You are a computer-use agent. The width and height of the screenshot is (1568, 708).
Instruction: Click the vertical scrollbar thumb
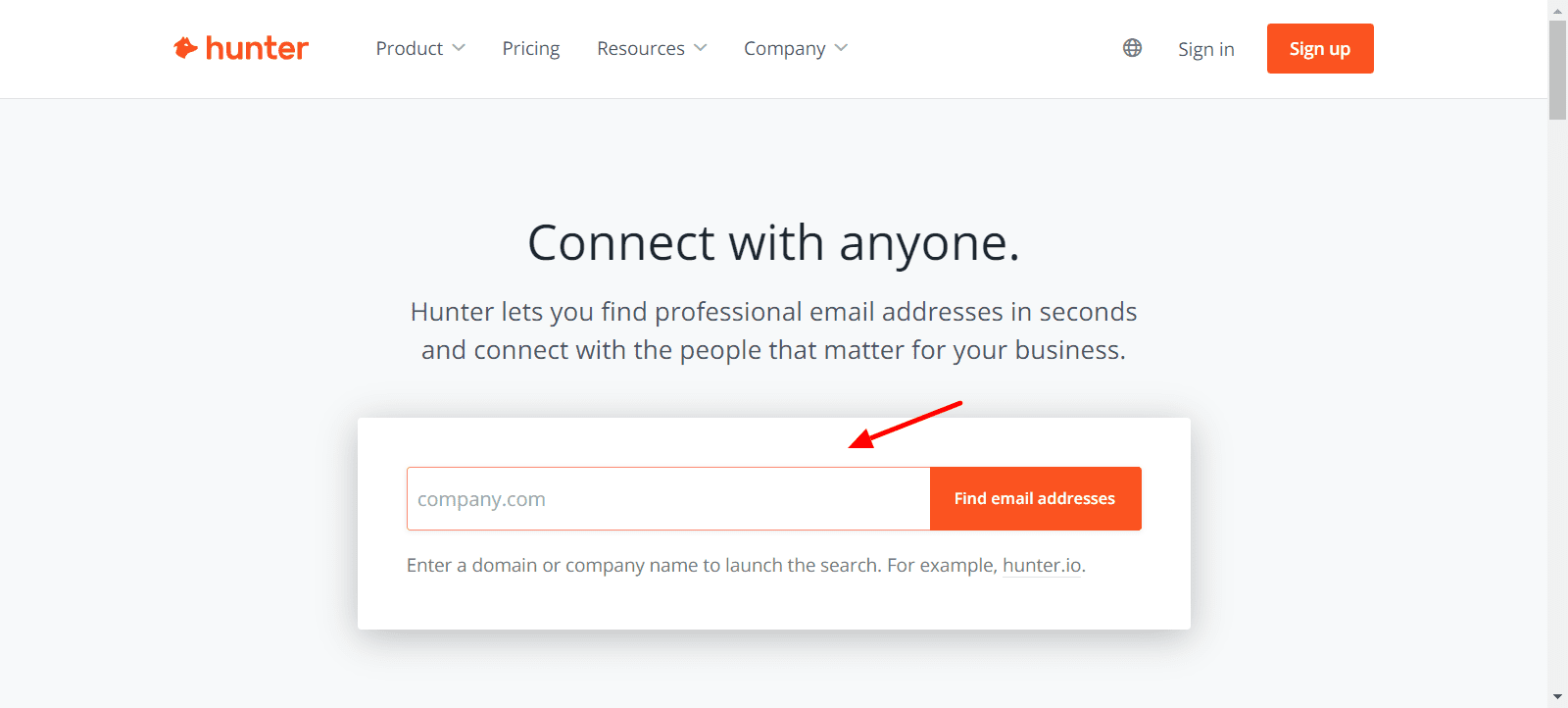point(1557,69)
